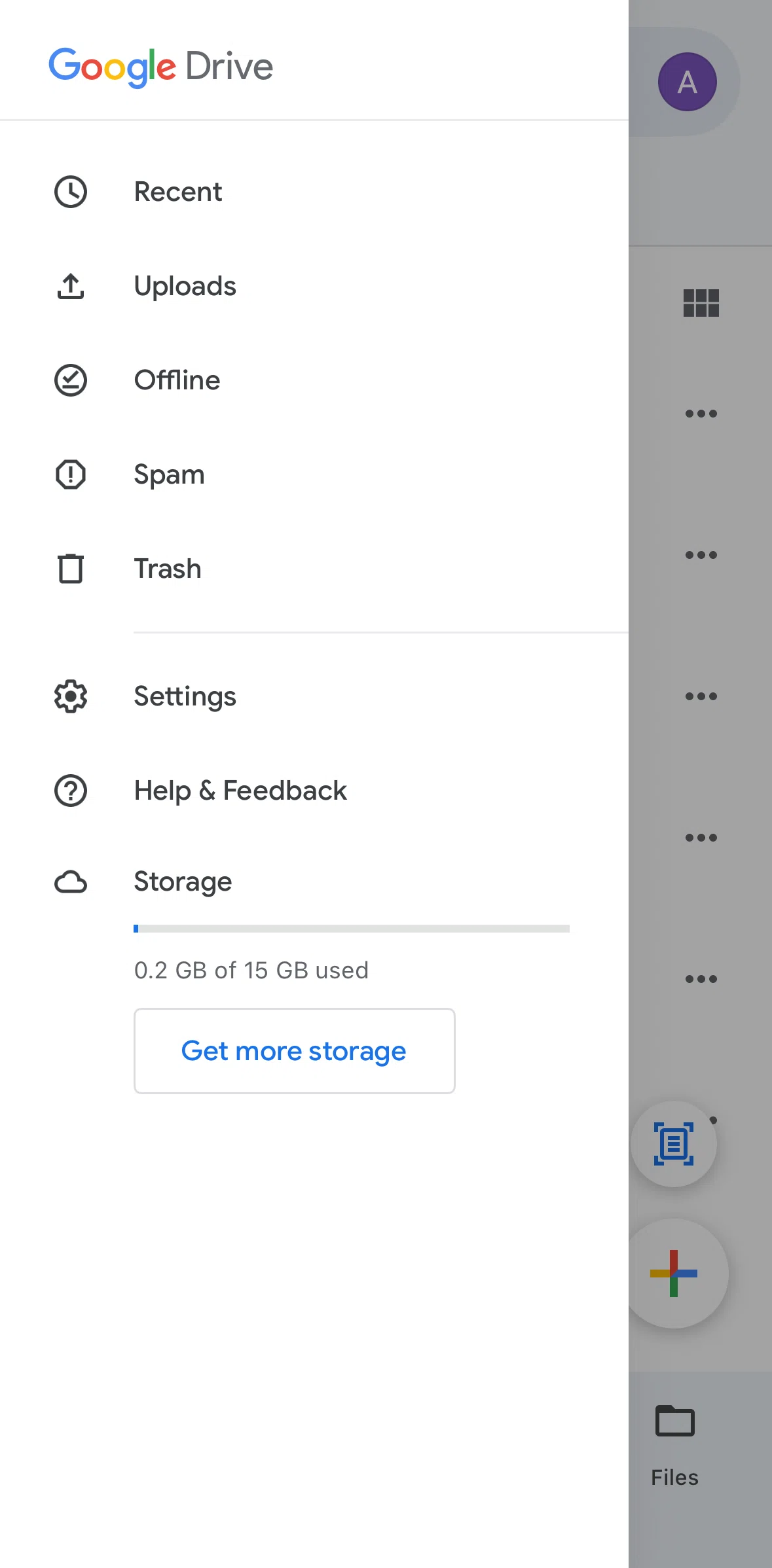This screenshot has width=772, height=1568.
Task: Open the purple account avatar A
Action: coord(687,82)
